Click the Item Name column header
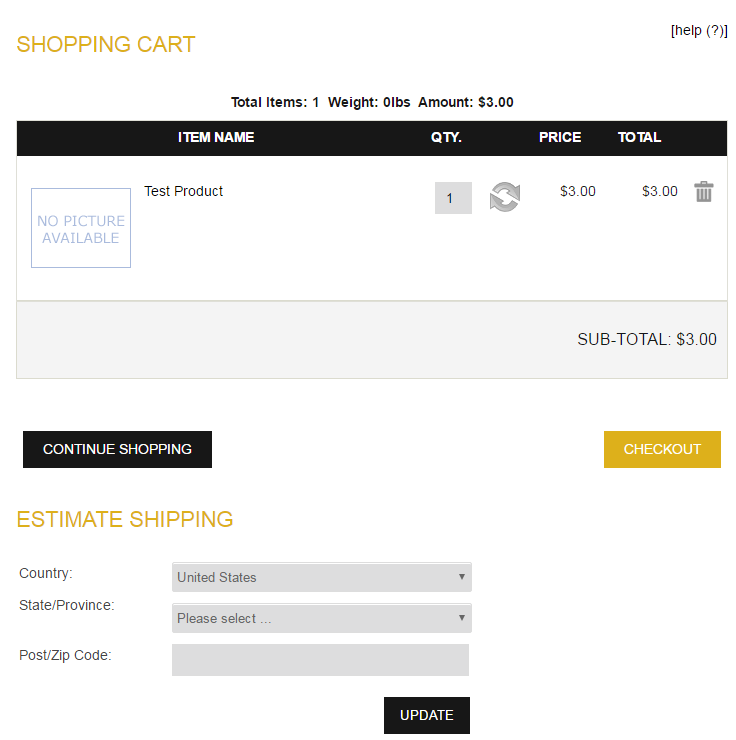 [x=216, y=137]
